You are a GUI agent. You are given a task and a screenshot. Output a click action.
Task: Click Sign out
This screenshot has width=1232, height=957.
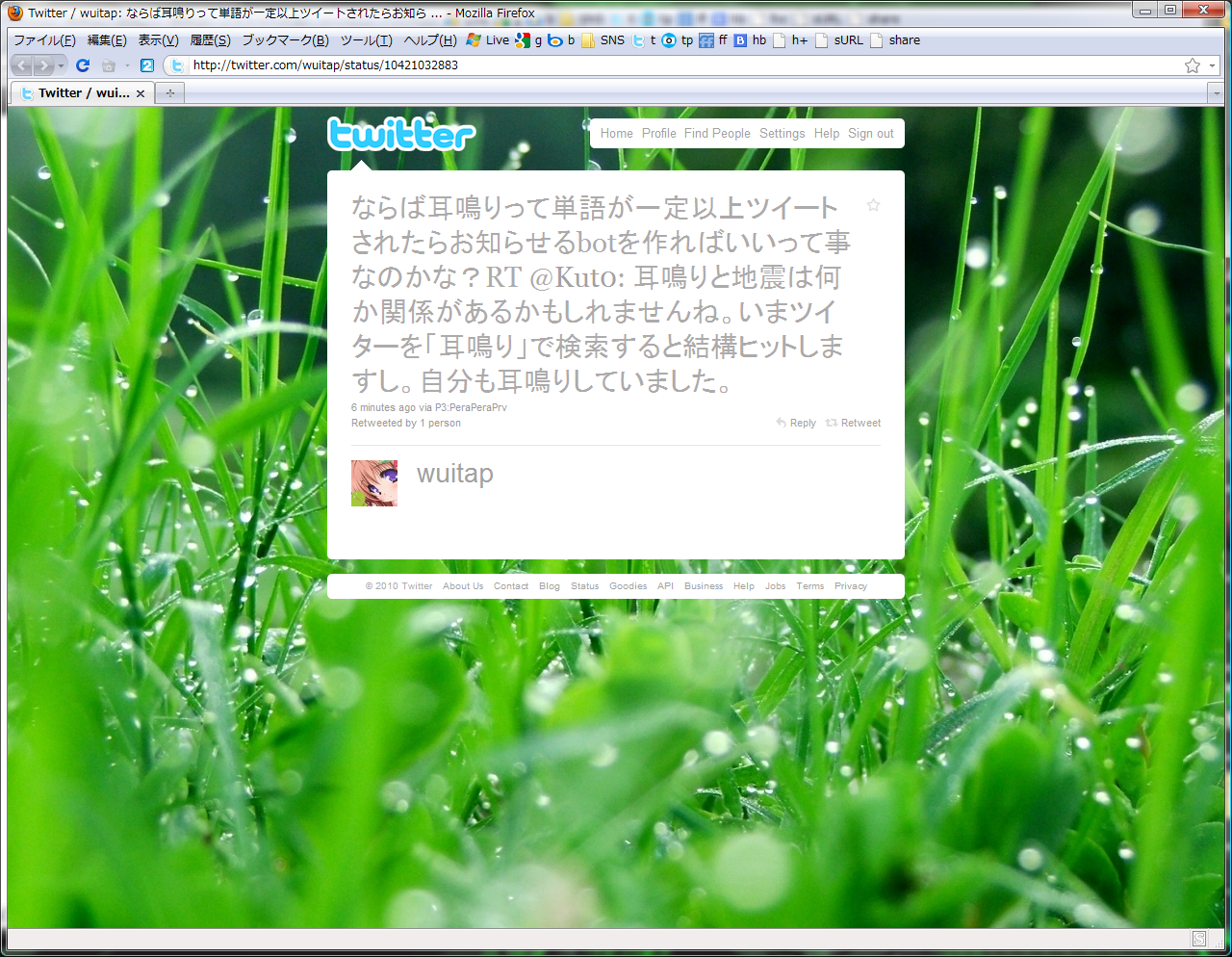point(871,134)
